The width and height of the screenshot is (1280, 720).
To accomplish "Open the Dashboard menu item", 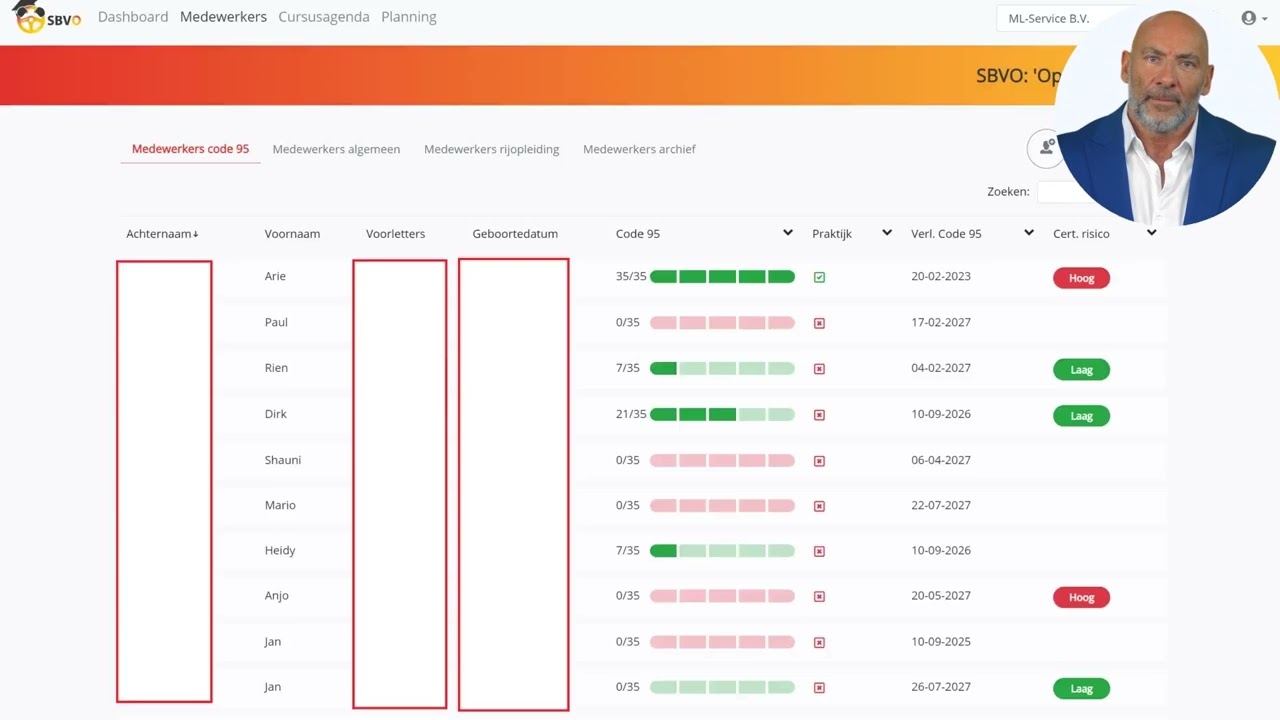I will coord(133,17).
